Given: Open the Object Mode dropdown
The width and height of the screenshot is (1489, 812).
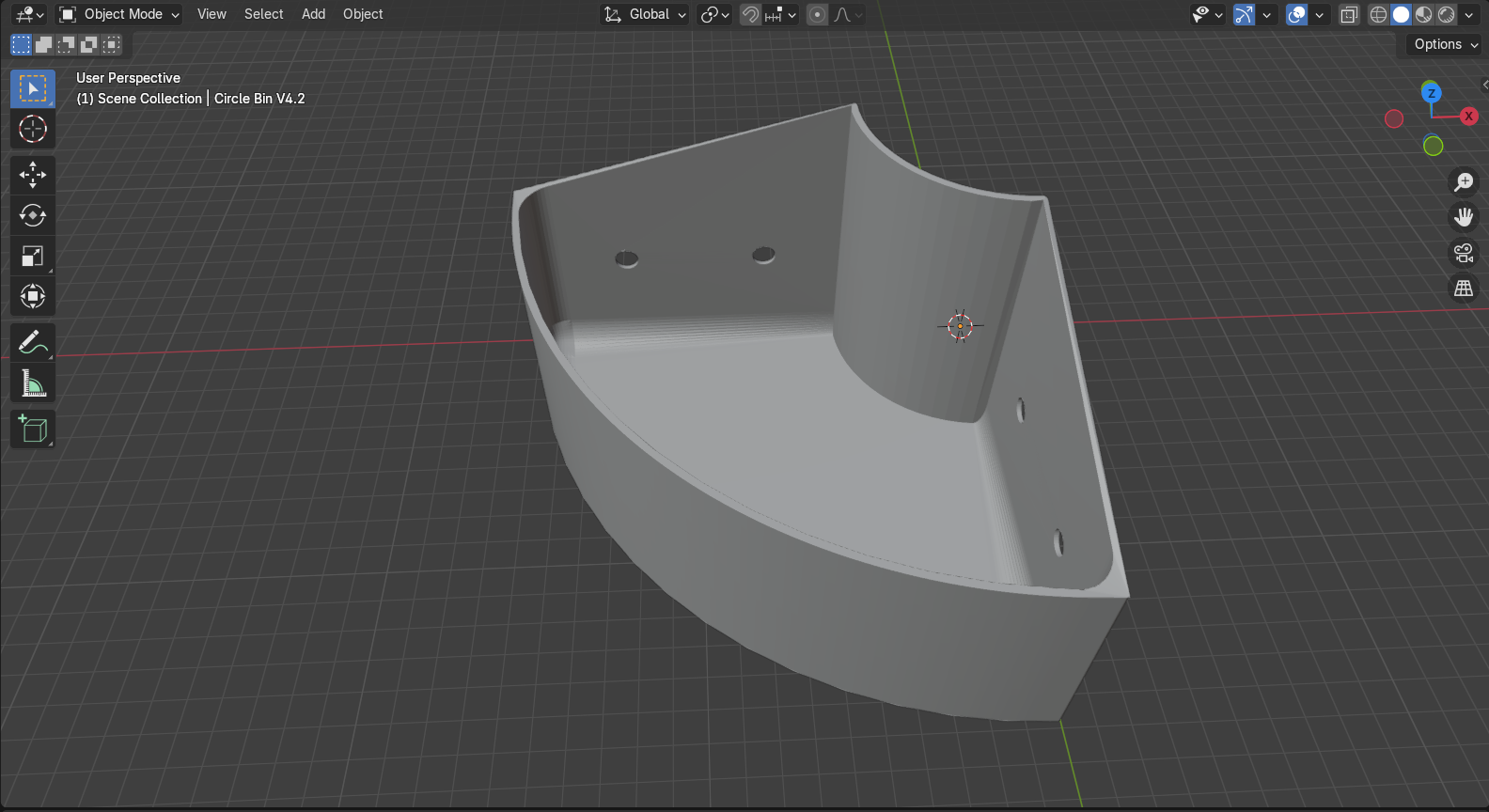Looking at the screenshot, I should (x=118, y=14).
